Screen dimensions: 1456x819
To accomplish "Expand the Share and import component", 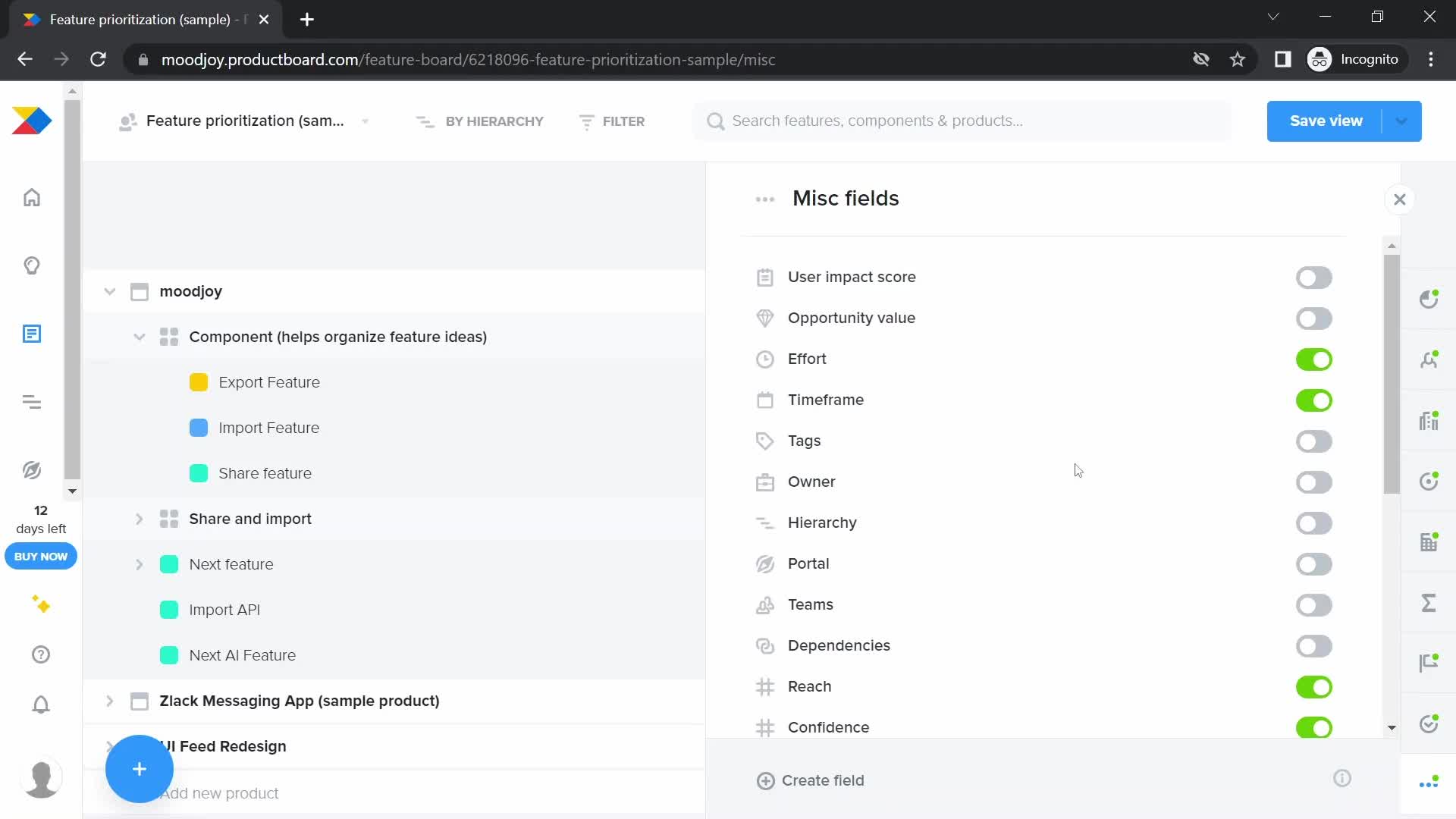I will pos(140,519).
